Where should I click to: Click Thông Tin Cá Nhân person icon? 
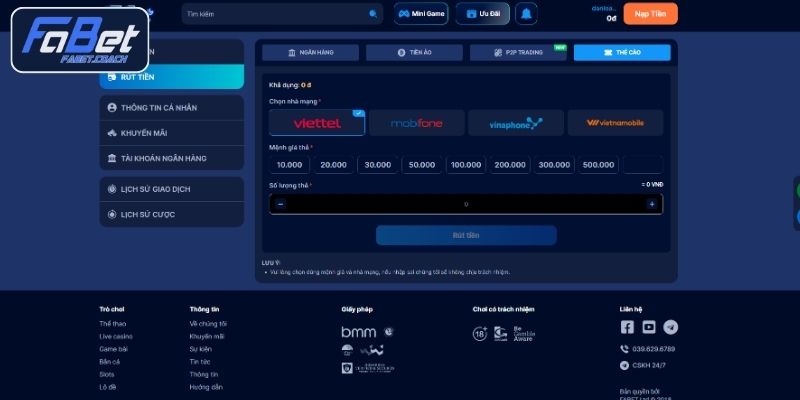click(x=112, y=108)
